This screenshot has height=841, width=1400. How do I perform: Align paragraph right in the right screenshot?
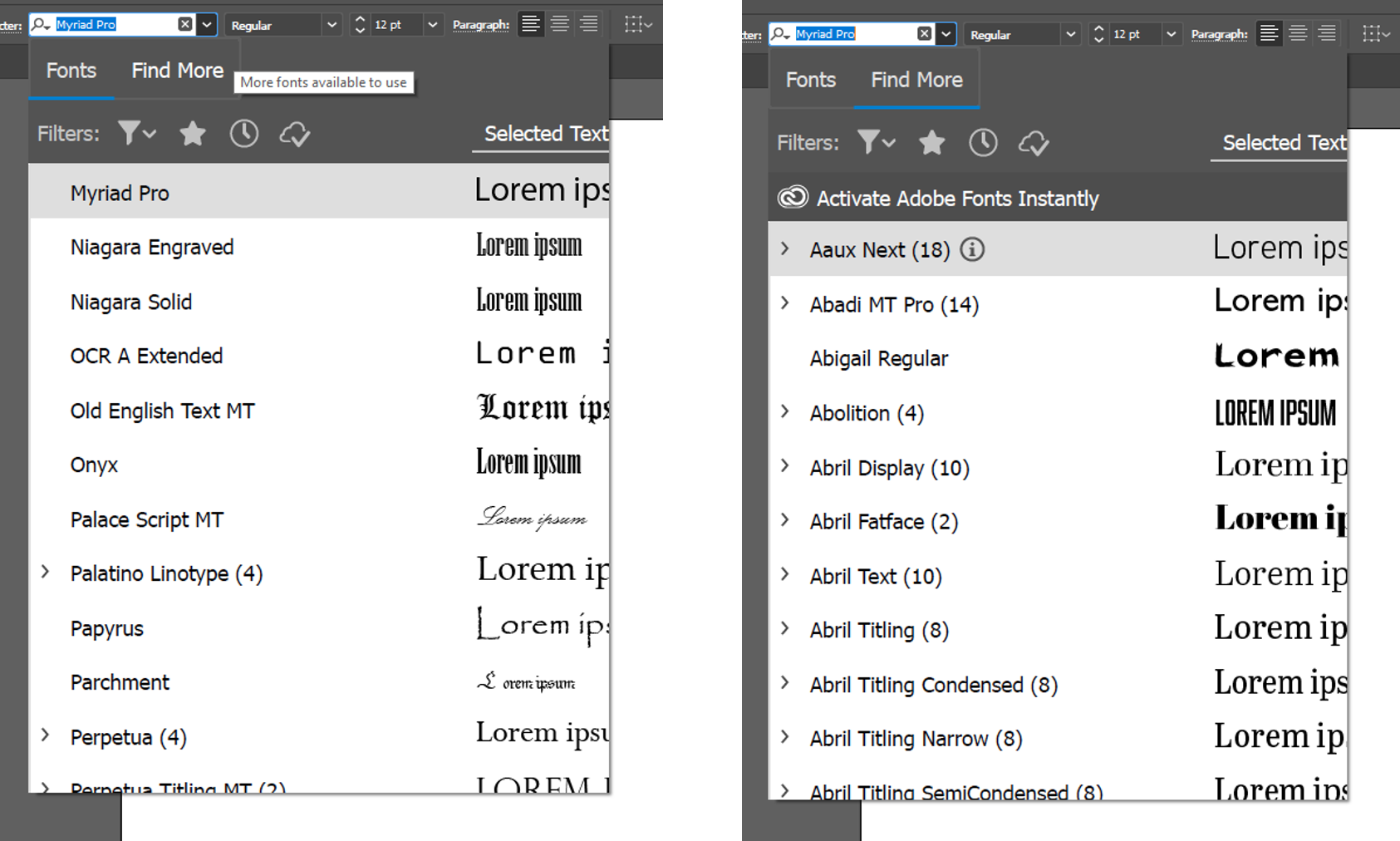(1327, 33)
